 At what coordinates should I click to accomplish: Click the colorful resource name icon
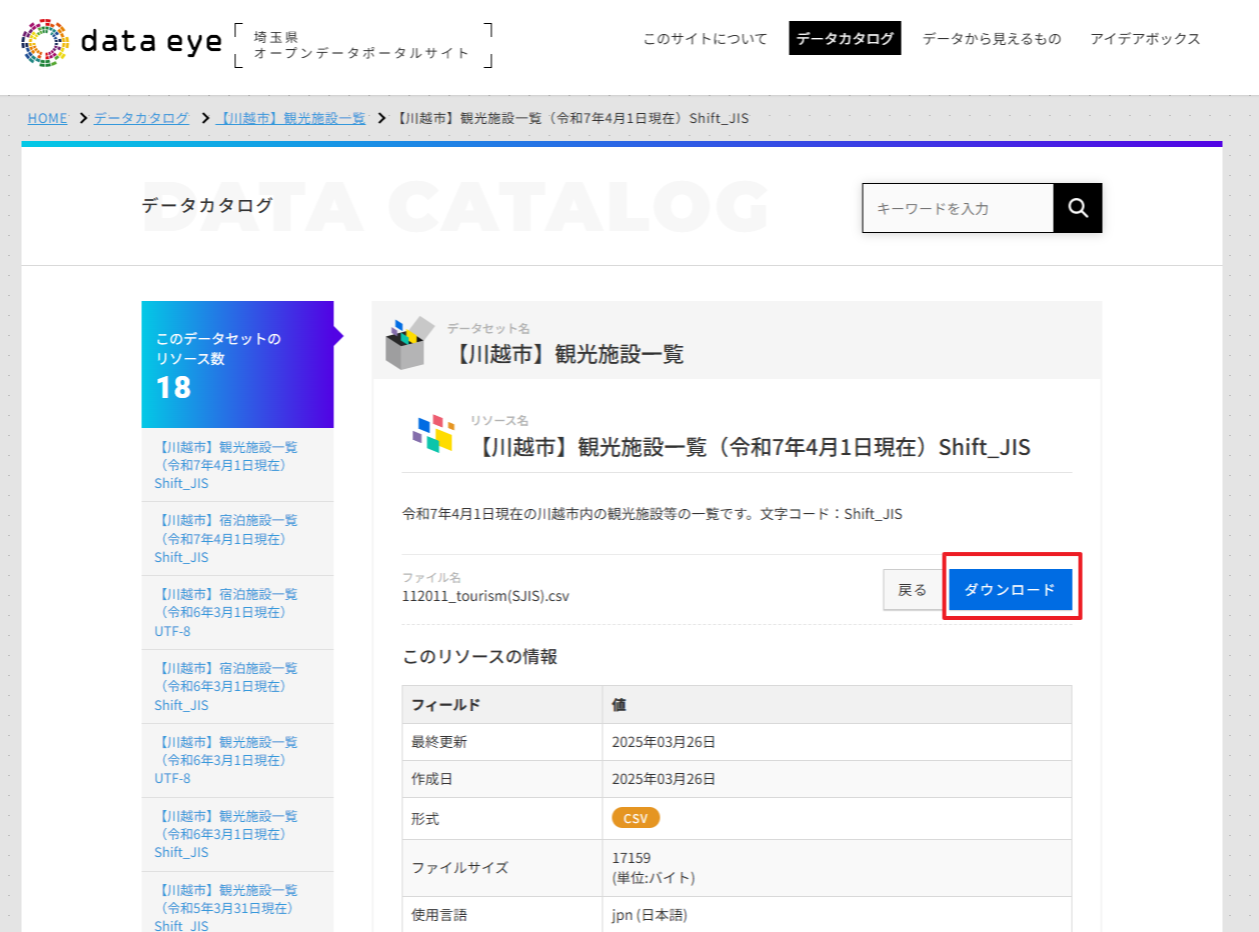click(433, 434)
